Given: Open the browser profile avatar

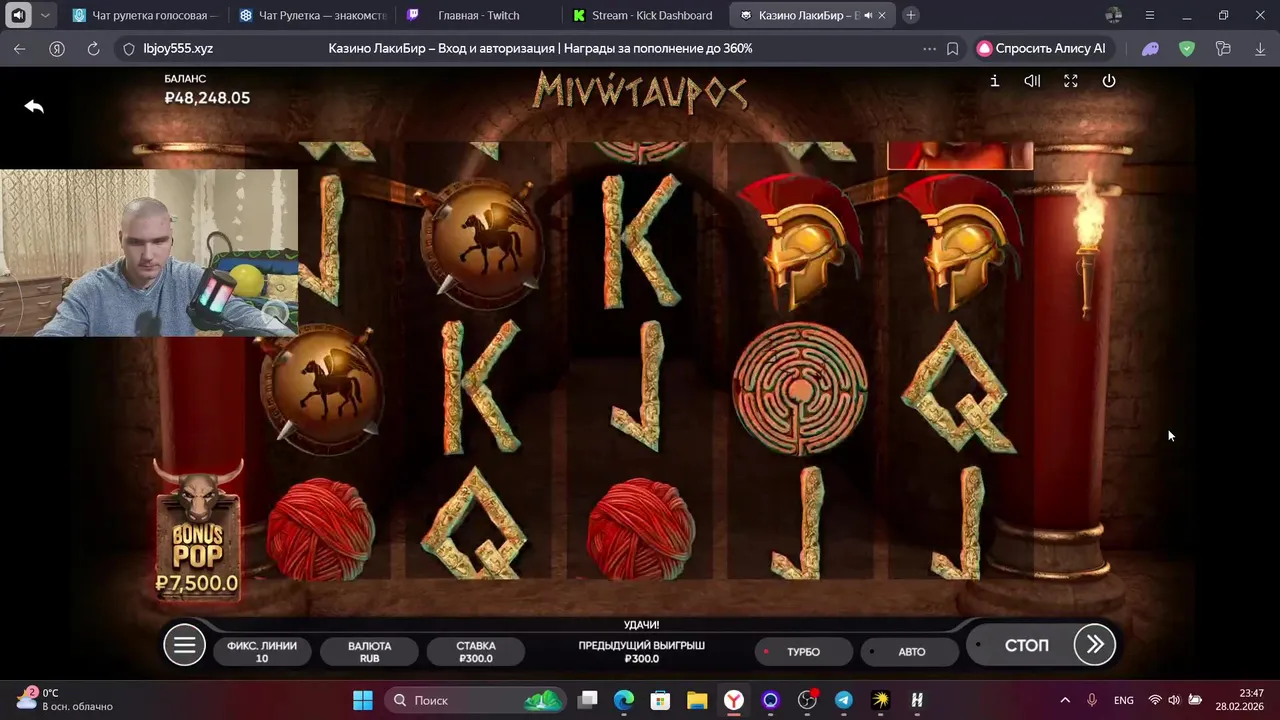Looking at the screenshot, I should 1114,15.
